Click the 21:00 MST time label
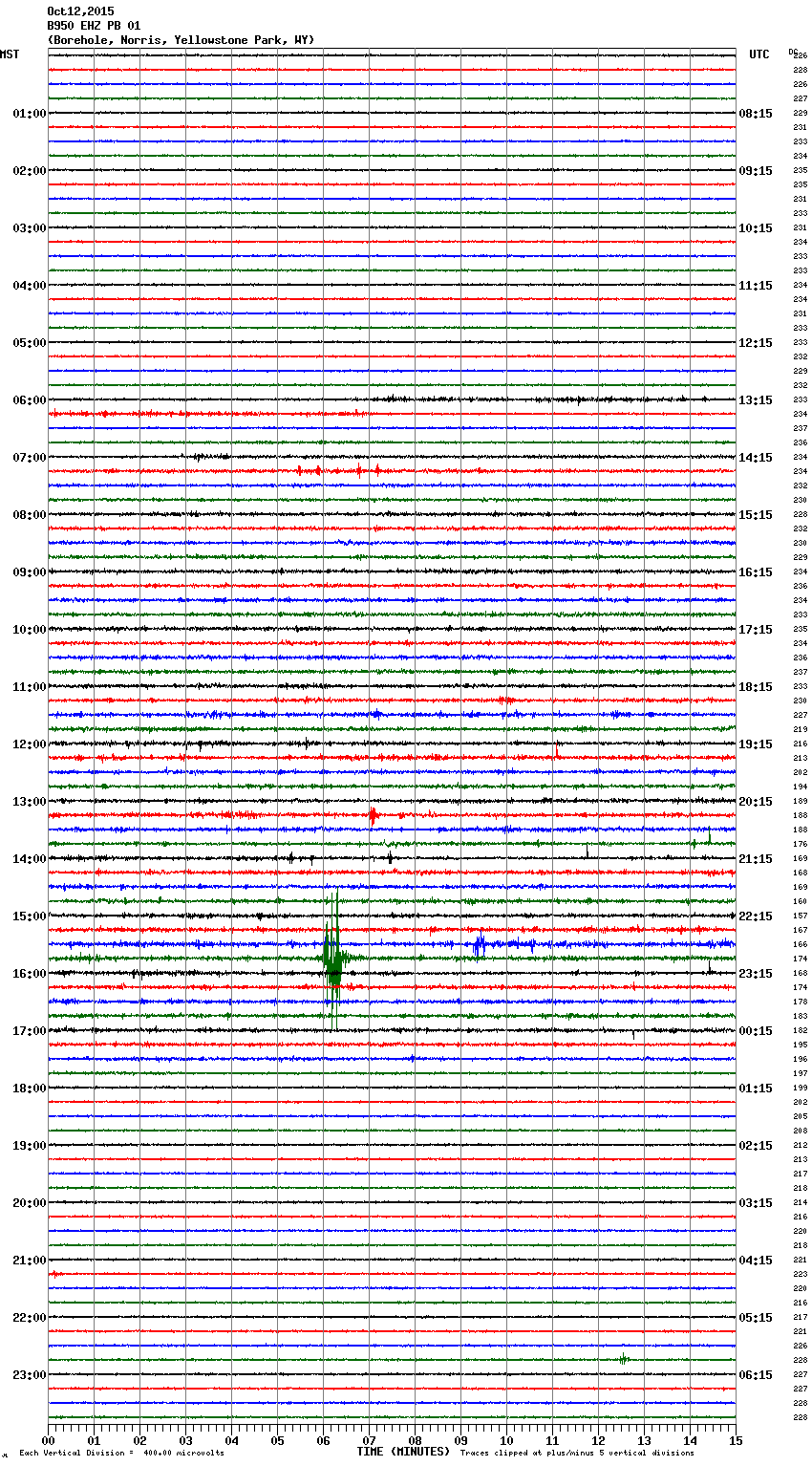This screenshot has height=1466, width=812. (29, 1261)
